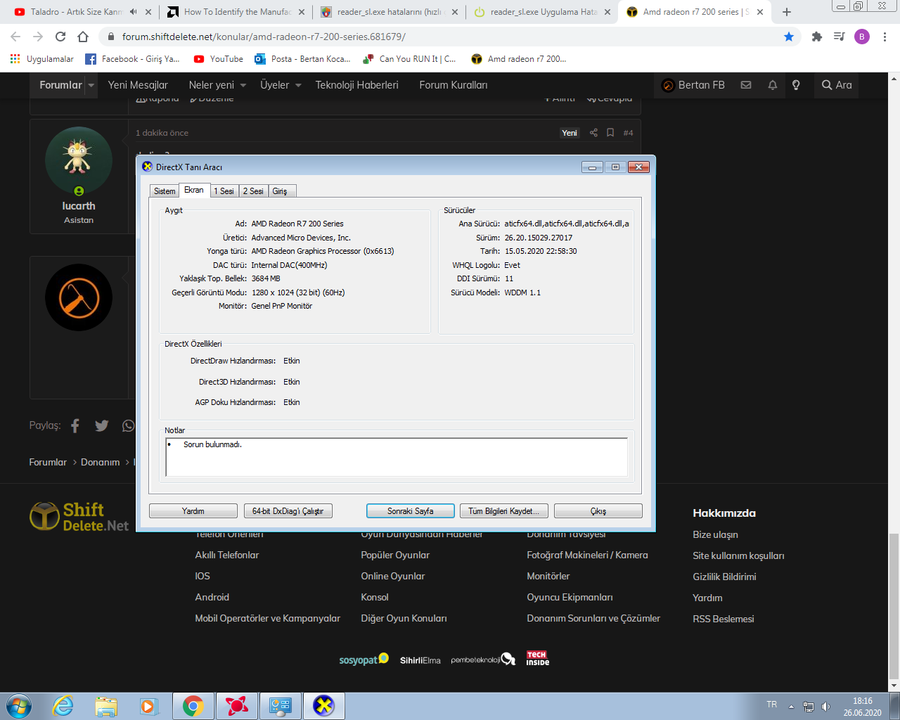
Task: Open the volume control in the system tray
Action: coord(826,706)
